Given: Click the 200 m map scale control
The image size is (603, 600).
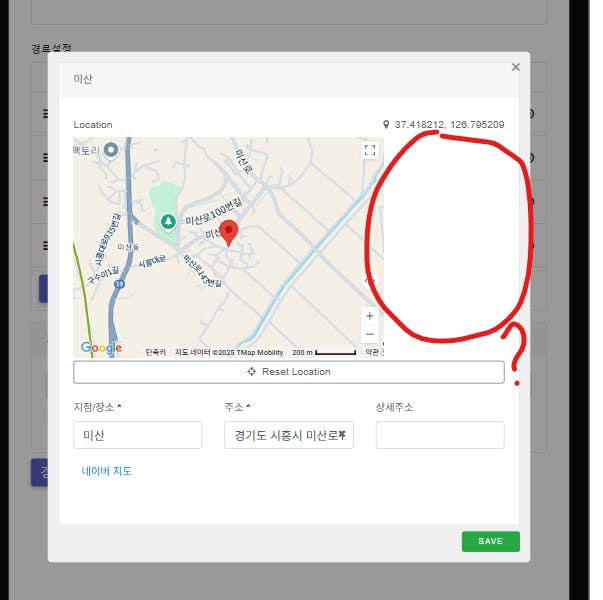Looking at the screenshot, I should (324, 352).
